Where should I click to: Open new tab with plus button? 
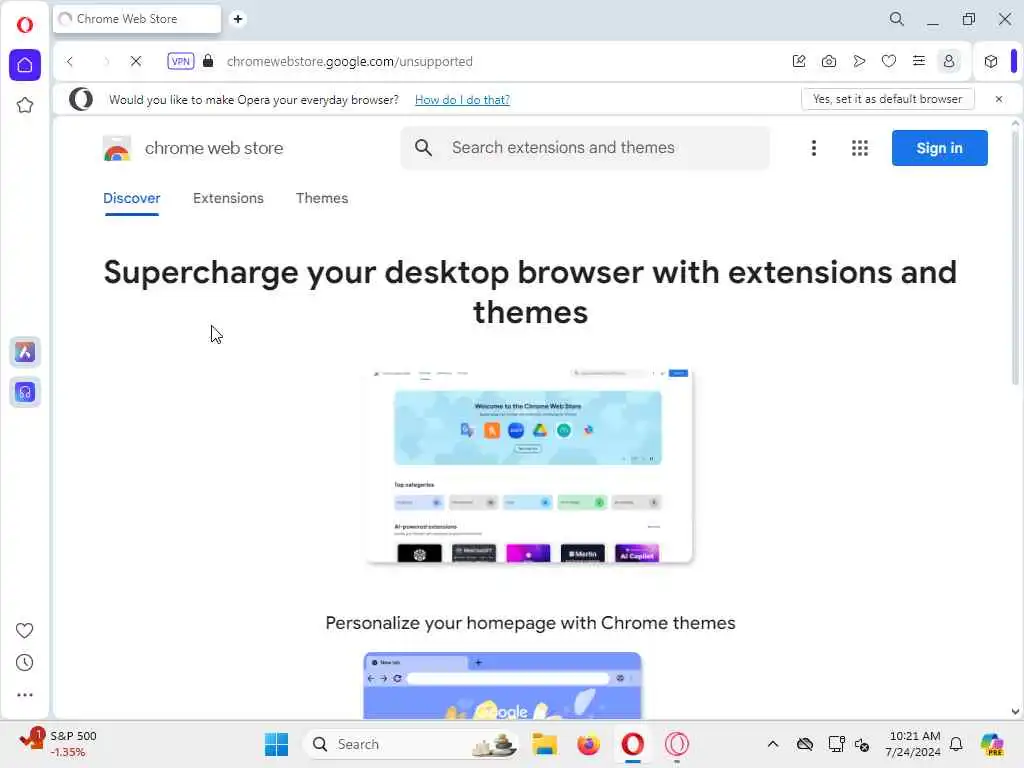pyautogui.click(x=238, y=19)
